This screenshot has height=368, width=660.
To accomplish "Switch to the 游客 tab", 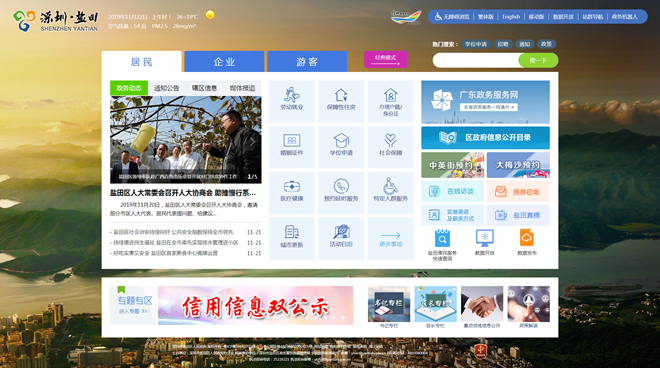I will coord(307,62).
